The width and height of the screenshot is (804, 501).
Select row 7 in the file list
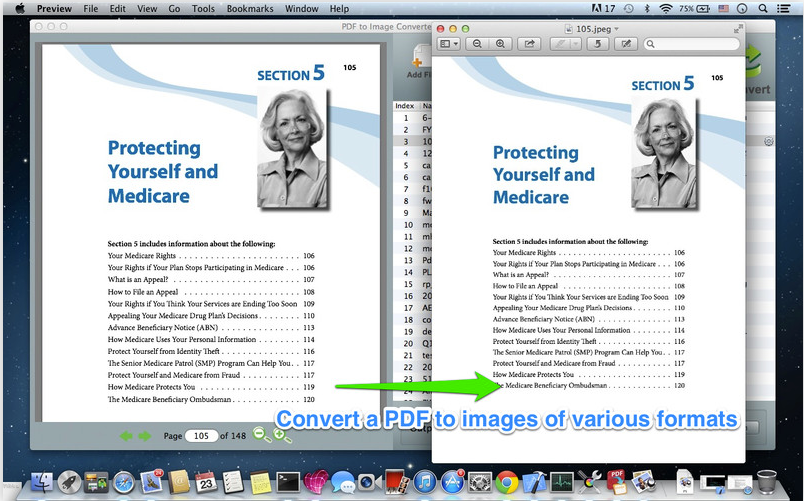(x=413, y=189)
